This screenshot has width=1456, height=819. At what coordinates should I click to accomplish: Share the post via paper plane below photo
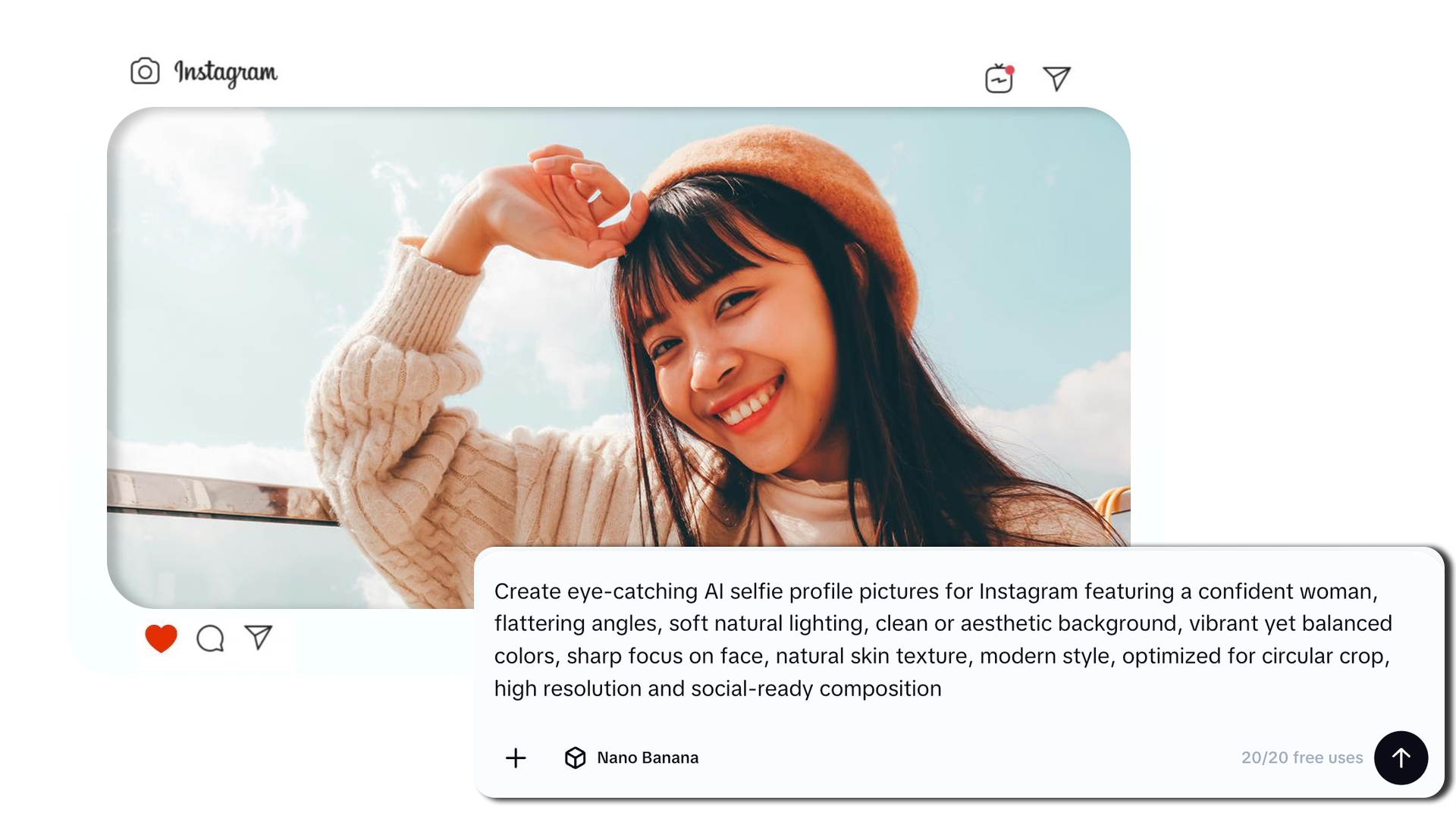[259, 637]
